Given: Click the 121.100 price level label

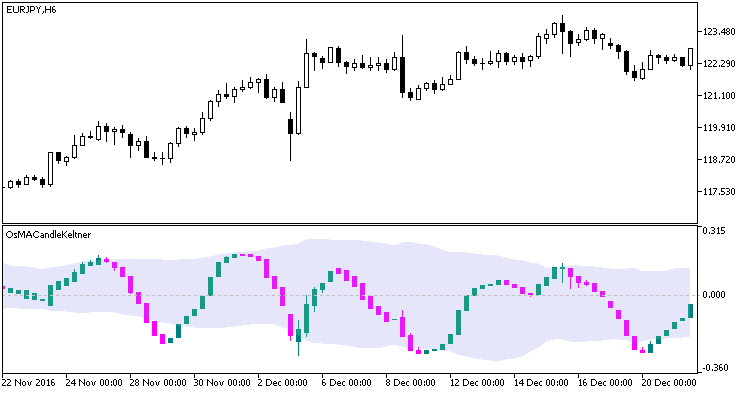Looking at the screenshot, I should pyautogui.click(x=719, y=96).
